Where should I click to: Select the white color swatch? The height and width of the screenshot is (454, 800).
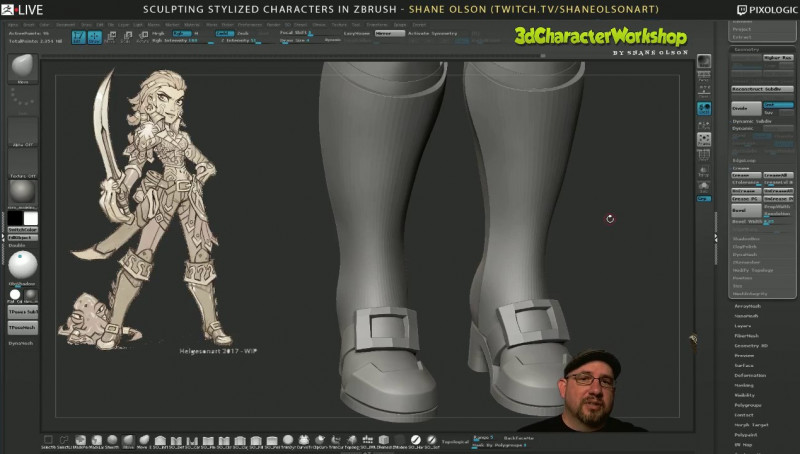[31, 218]
